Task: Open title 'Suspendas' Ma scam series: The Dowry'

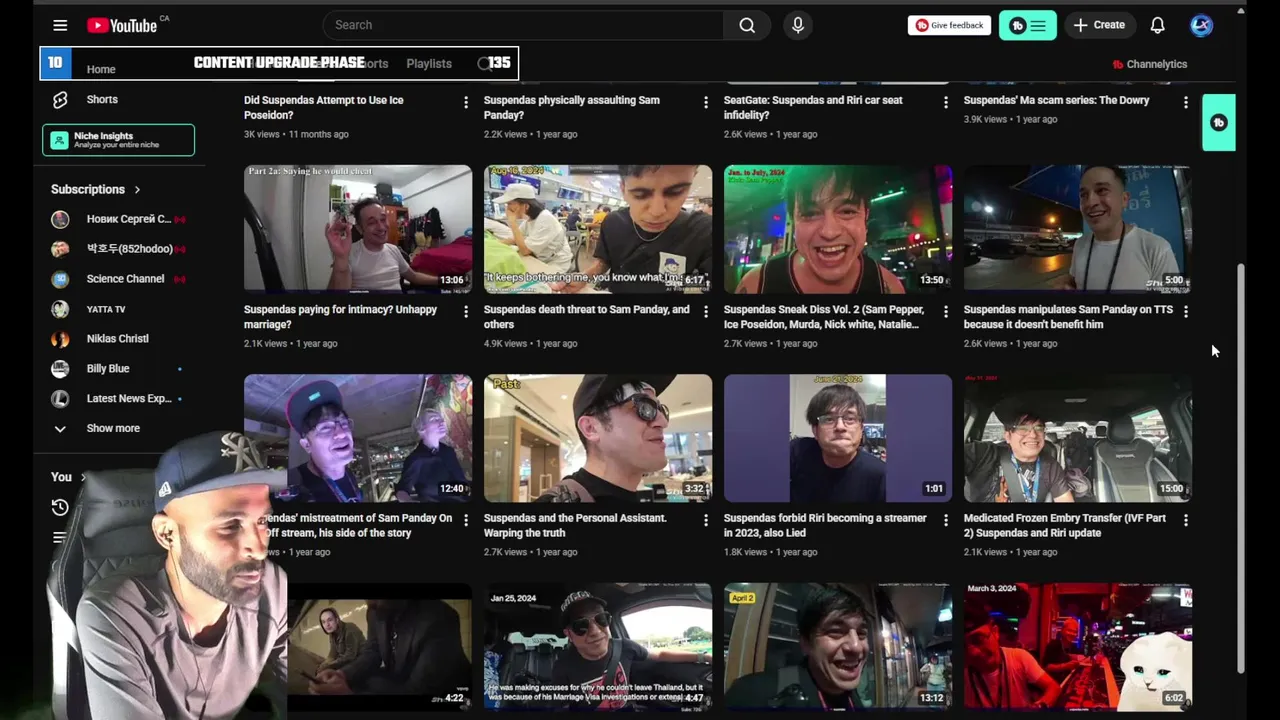Action: (x=1056, y=100)
